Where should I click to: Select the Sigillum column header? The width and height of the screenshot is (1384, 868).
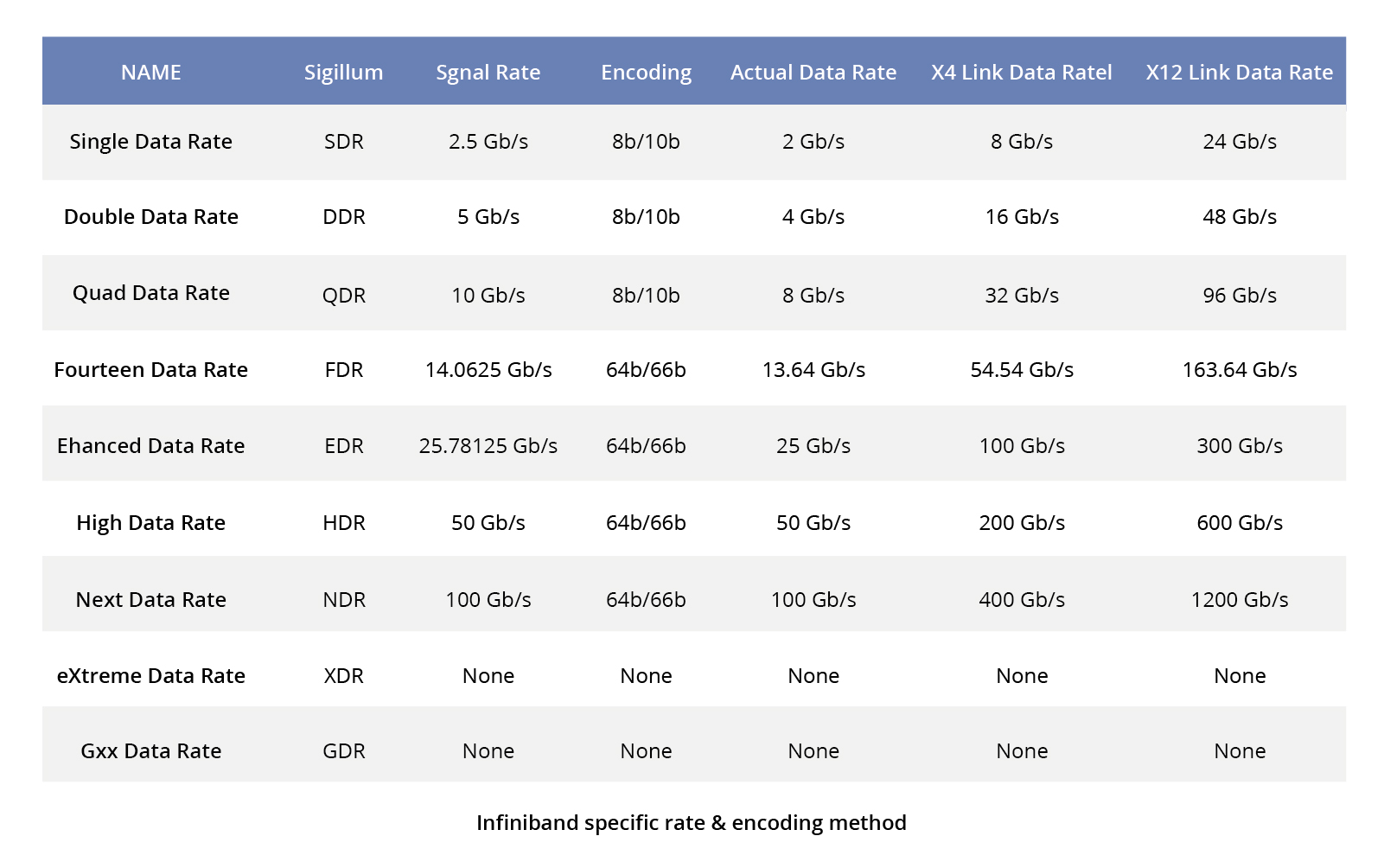343,73
